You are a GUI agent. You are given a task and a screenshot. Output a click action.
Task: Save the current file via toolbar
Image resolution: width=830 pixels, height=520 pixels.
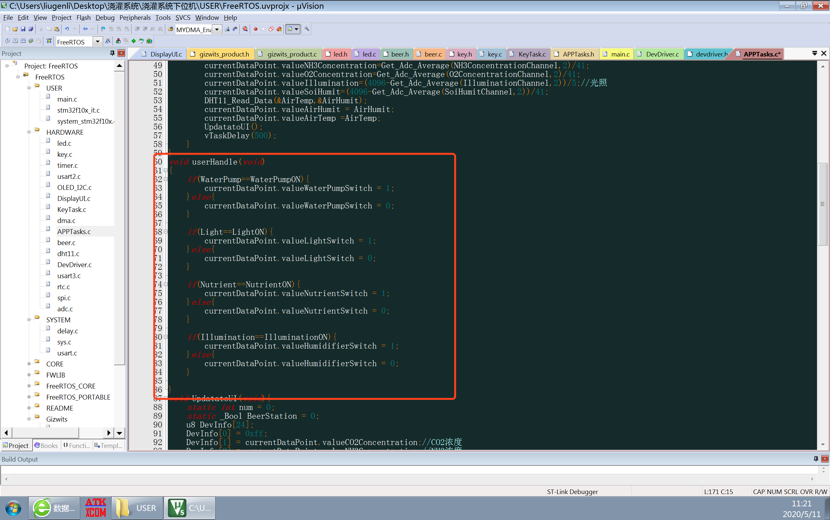[23, 29]
